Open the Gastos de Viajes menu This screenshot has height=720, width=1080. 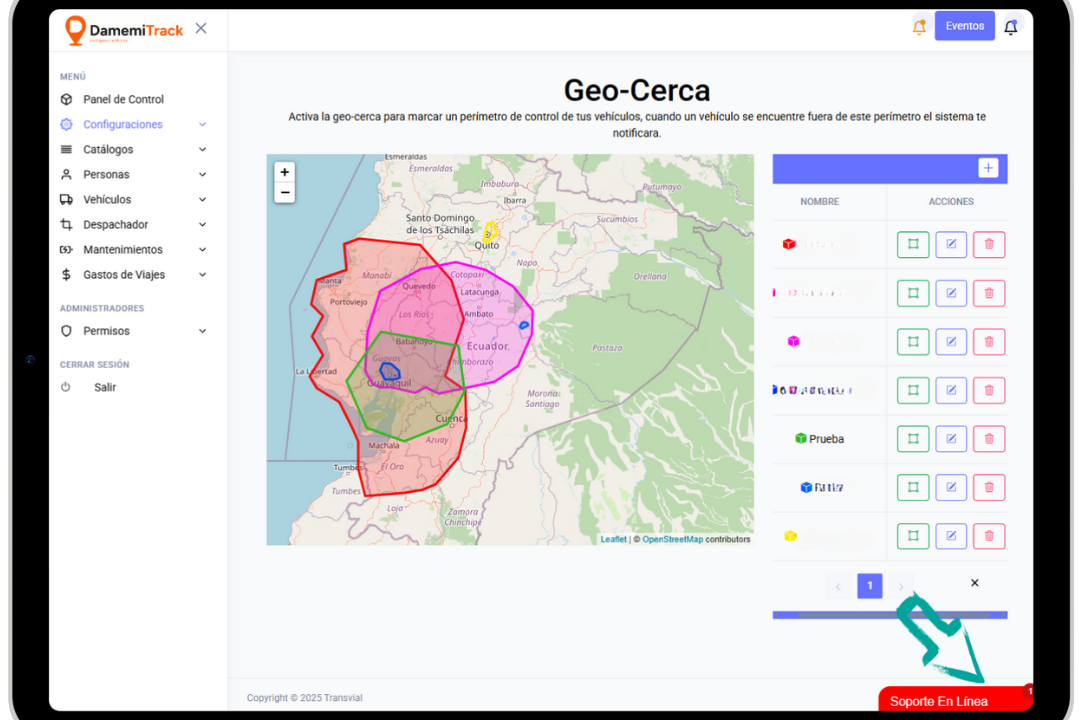point(124,275)
